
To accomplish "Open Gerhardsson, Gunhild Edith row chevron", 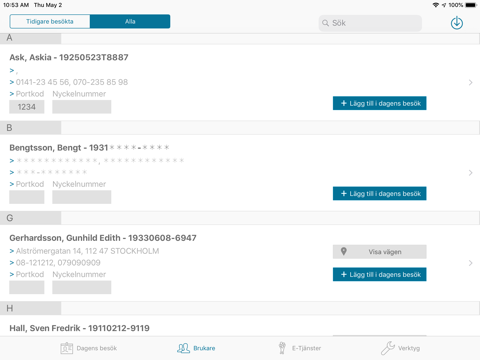I will (470, 263).
